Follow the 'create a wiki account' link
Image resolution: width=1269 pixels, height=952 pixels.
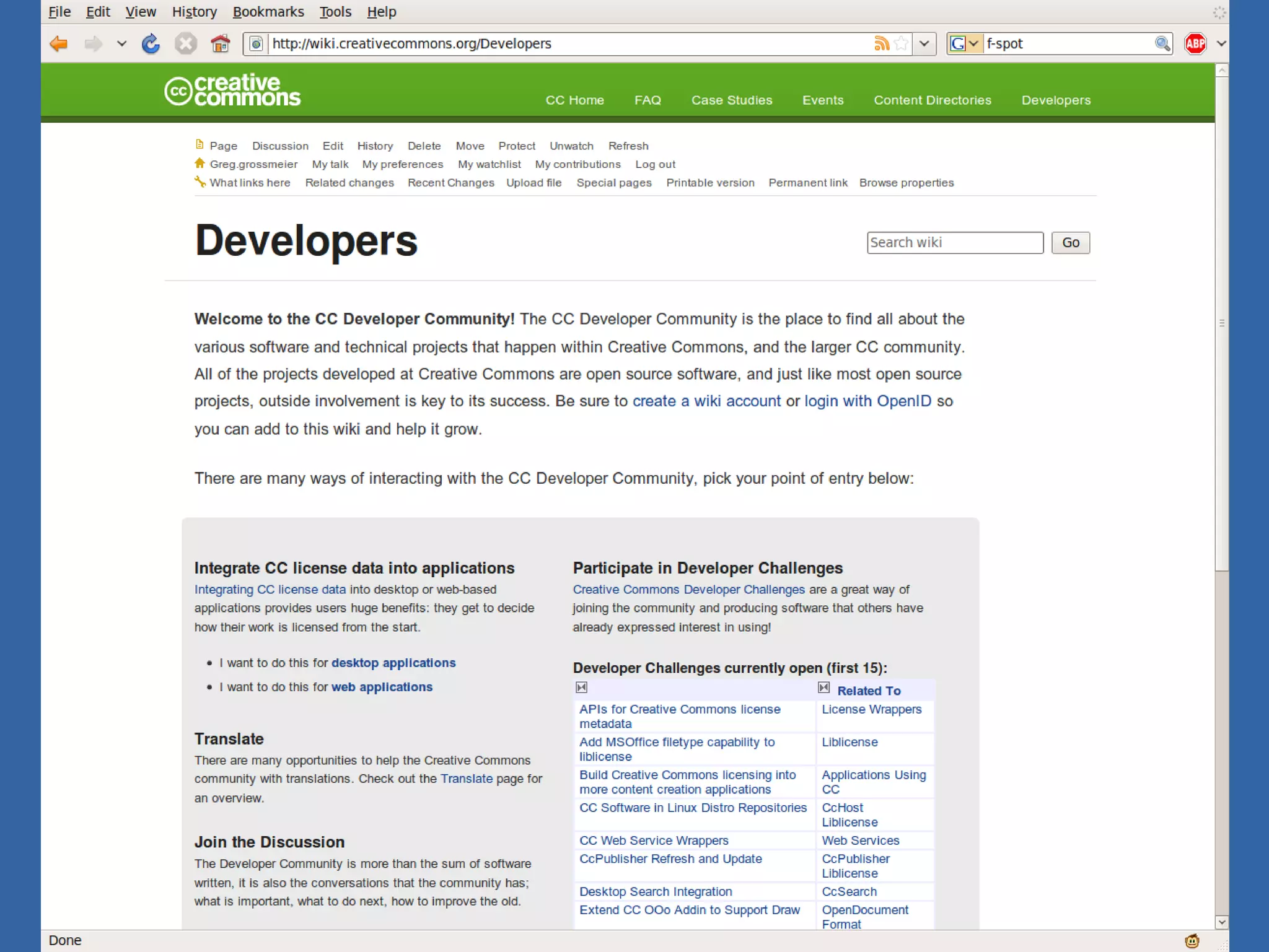pyautogui.click(x=706, y=401)
